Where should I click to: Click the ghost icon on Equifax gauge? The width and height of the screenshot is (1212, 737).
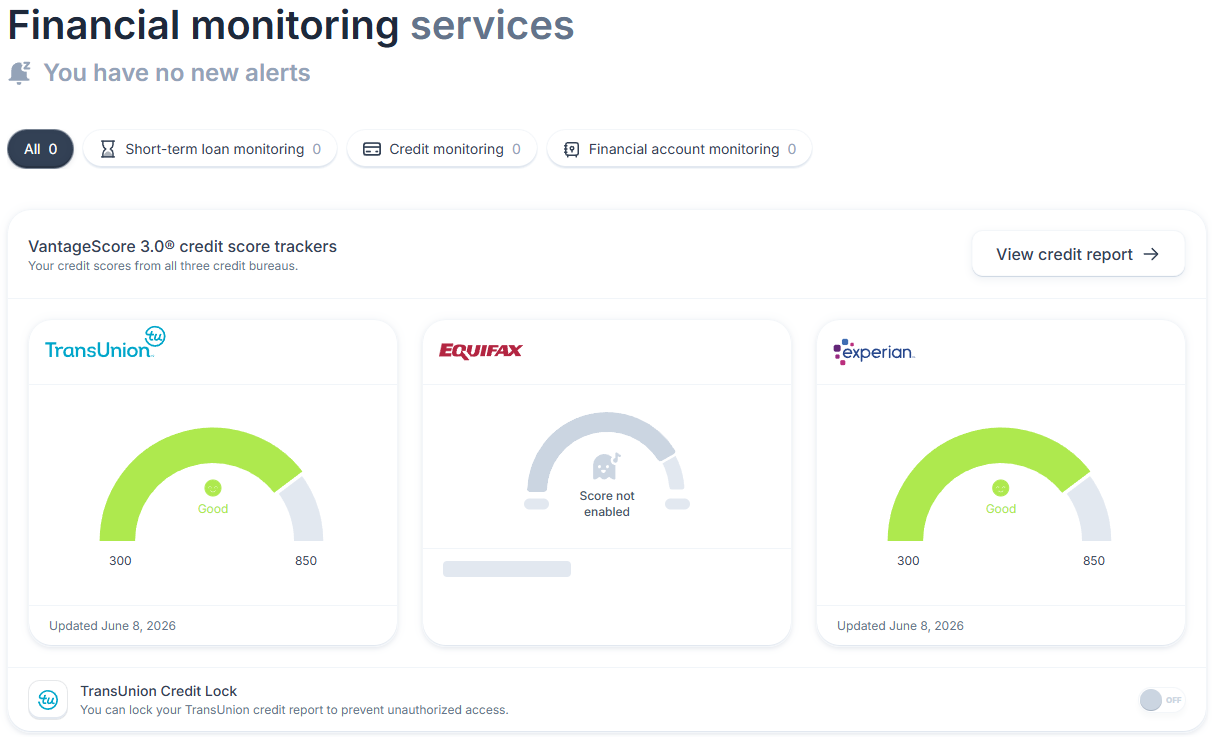(x=606, y=466)
